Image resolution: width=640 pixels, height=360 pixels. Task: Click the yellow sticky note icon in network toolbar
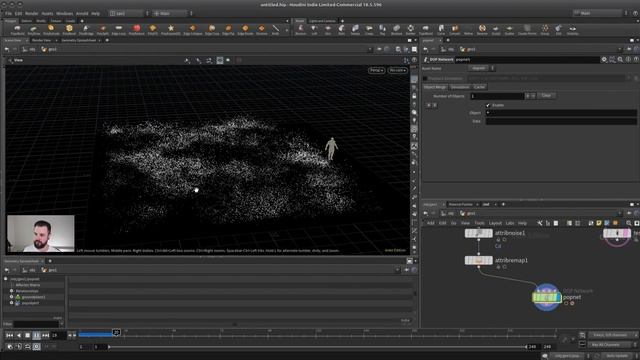[599, 223]
